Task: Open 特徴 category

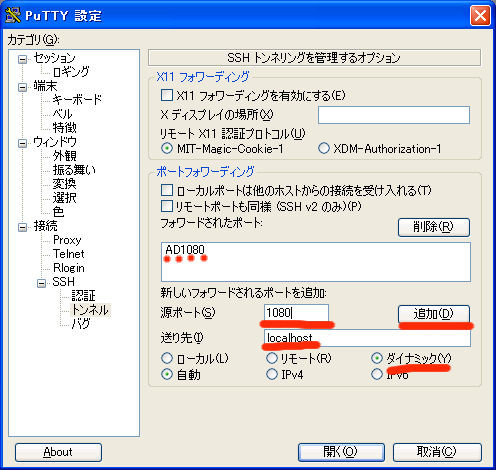Action: click(x=64, y=128)
